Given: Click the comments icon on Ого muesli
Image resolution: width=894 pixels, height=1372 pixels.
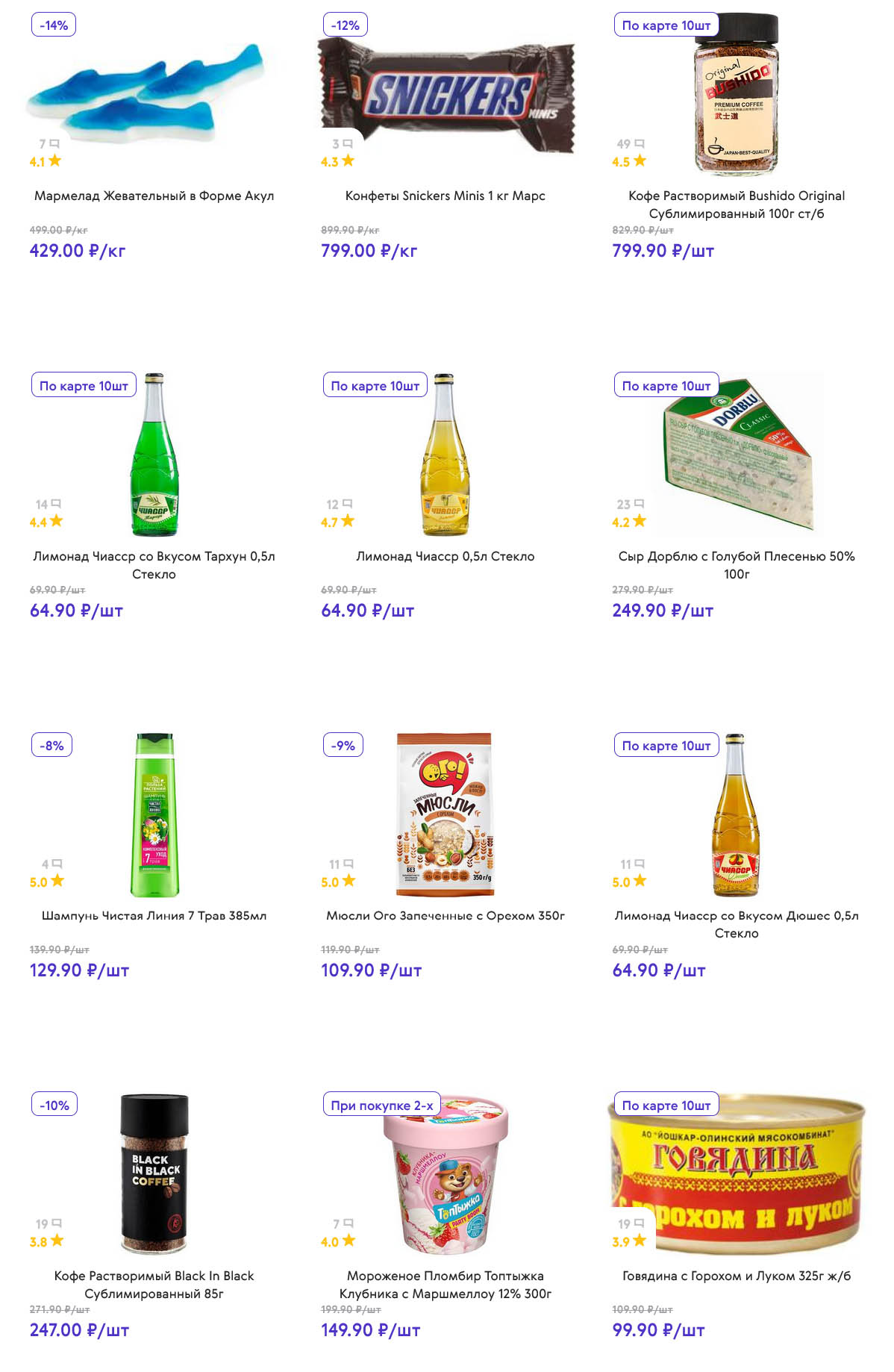Looking at the screenshot, I should coord(348,864).
